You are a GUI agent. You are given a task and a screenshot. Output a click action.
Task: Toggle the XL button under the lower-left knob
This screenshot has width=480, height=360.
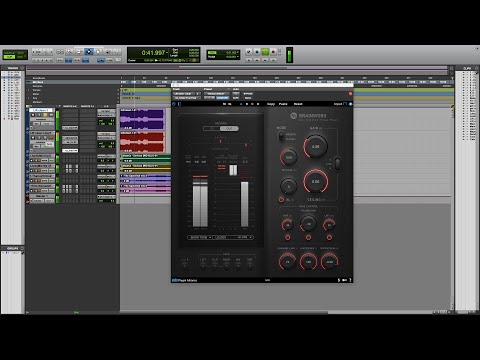click(x=281, y=200)
